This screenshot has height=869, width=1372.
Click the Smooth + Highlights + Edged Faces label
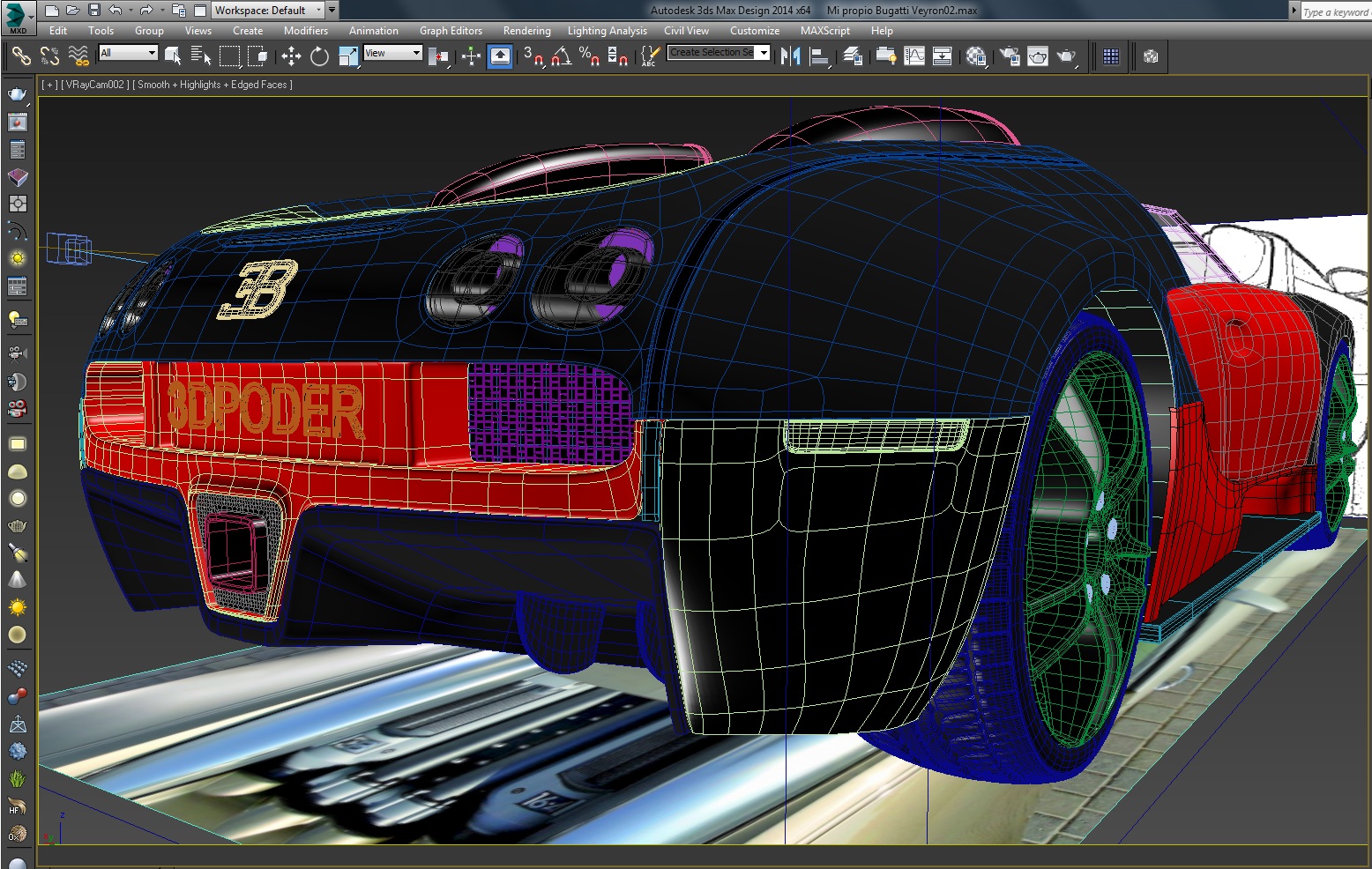(x=213, y=85)
